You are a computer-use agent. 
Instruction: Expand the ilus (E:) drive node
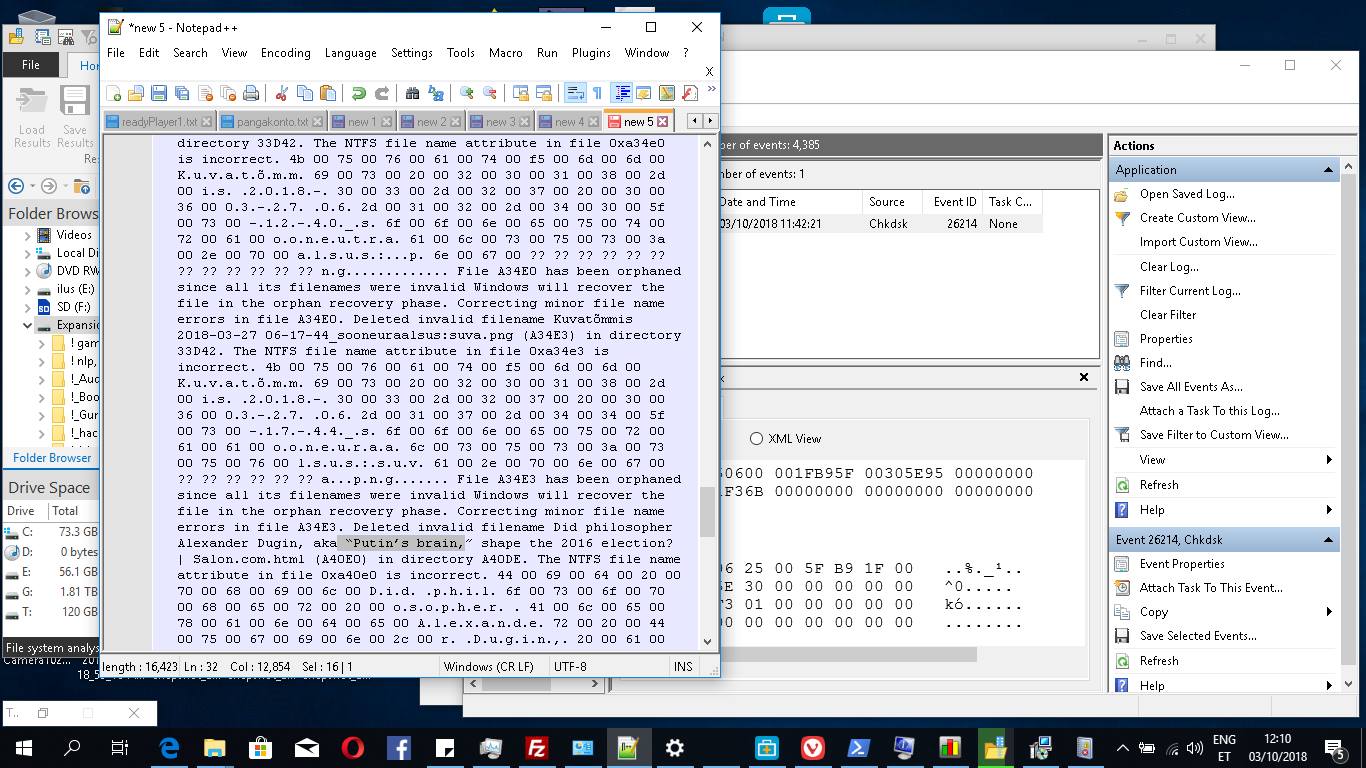28,289
